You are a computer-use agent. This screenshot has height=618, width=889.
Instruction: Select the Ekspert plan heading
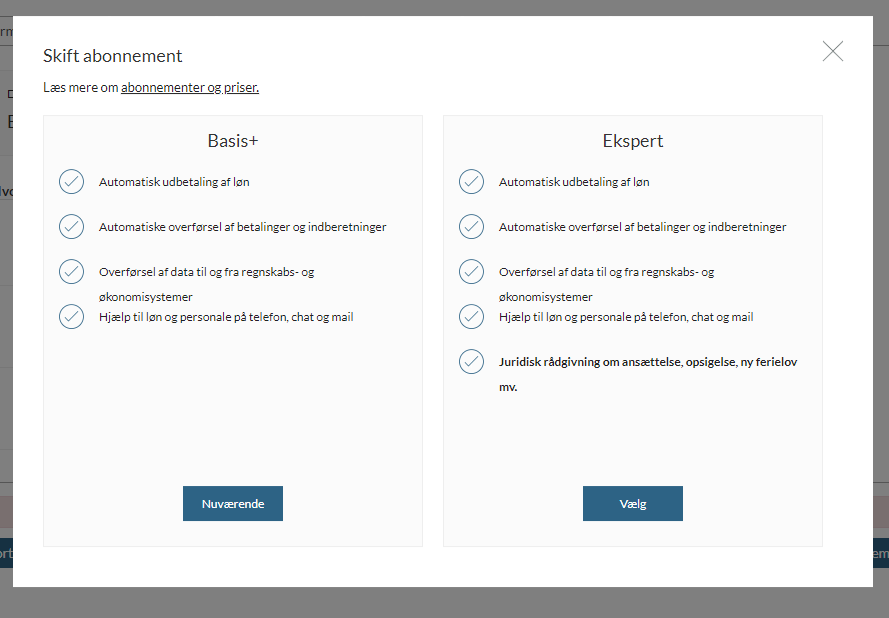633,141
